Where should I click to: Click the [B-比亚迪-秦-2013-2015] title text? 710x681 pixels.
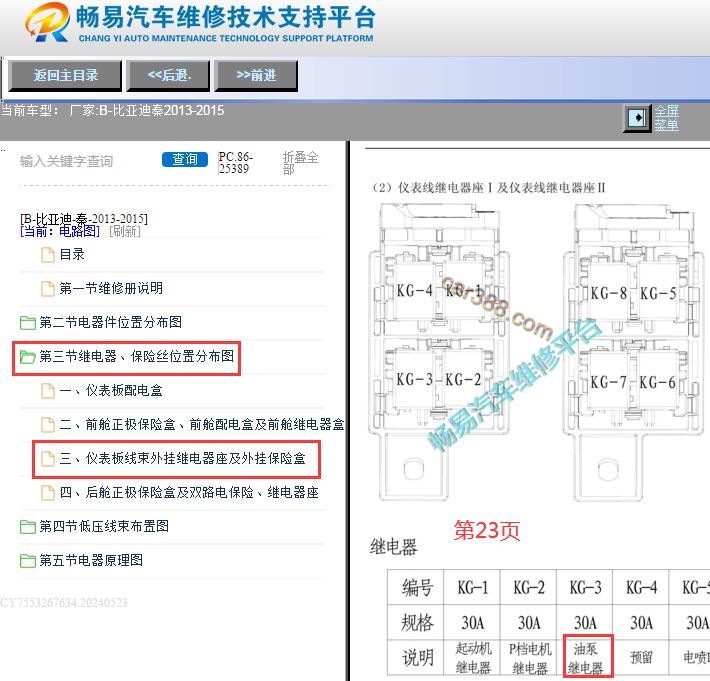[x=84, y=219]
